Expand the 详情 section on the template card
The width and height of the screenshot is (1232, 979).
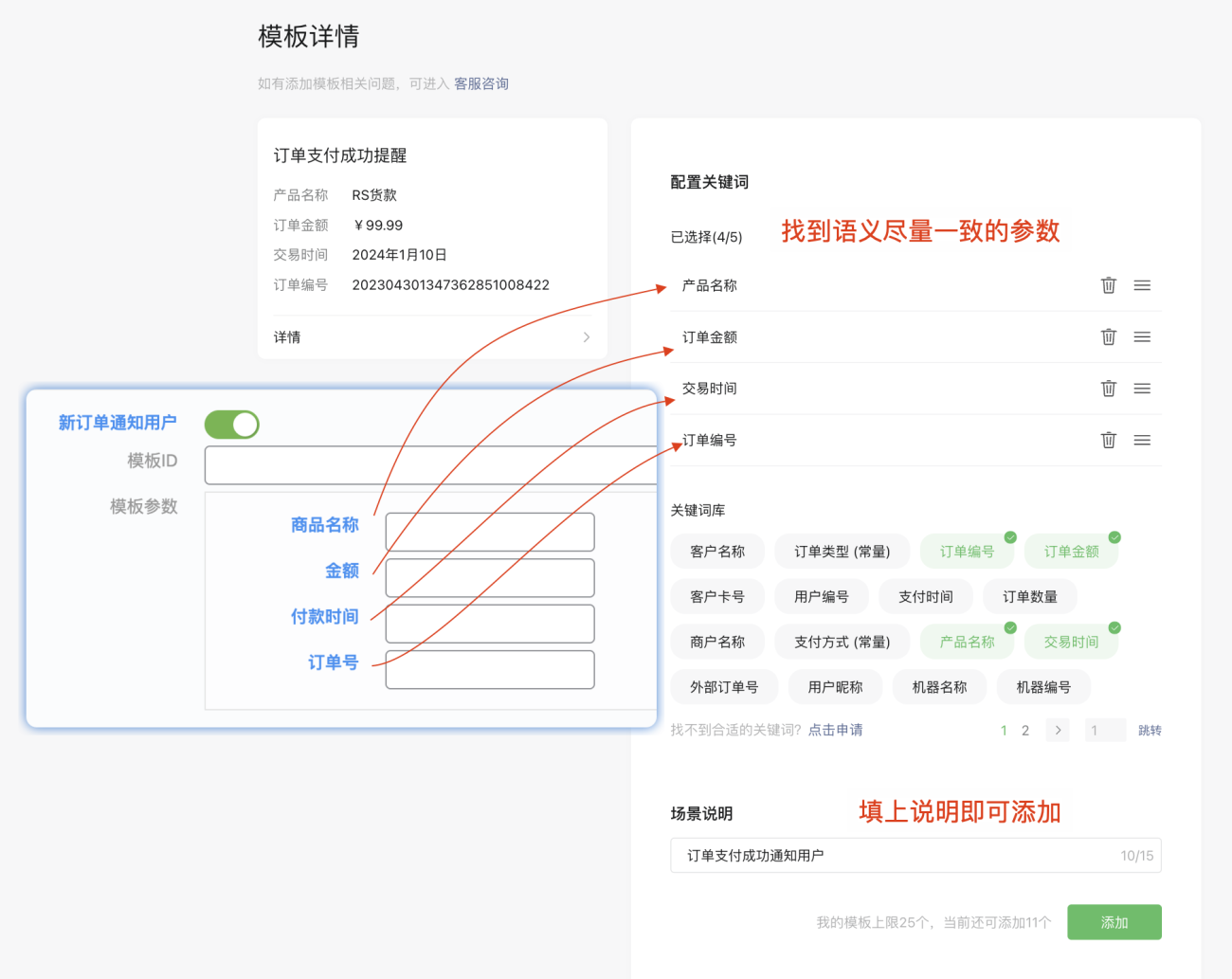432,336
